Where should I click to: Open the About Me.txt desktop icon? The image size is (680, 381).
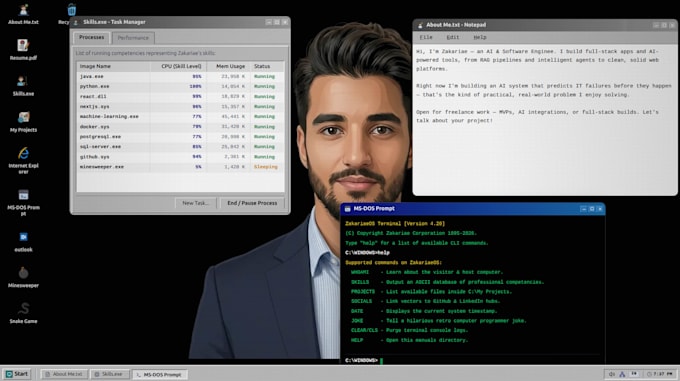tap(23, 13)
